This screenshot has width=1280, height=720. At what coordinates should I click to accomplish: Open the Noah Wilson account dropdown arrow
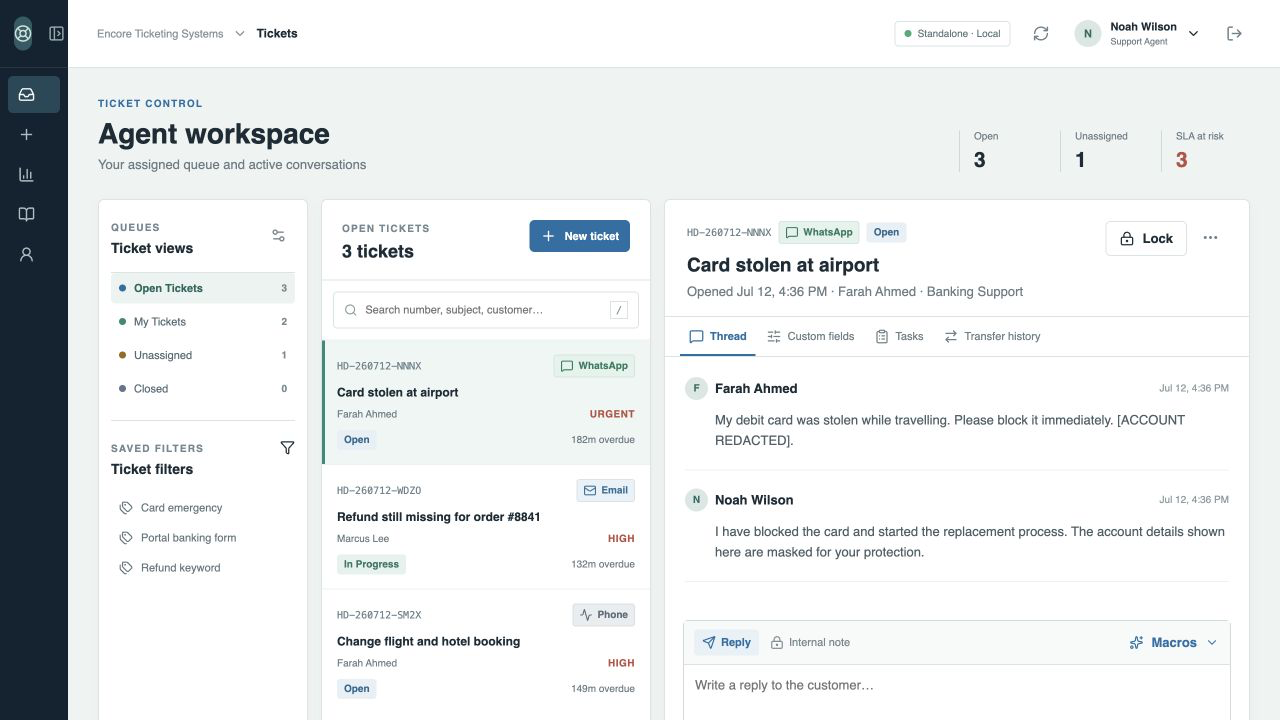tap(1193, 34)
